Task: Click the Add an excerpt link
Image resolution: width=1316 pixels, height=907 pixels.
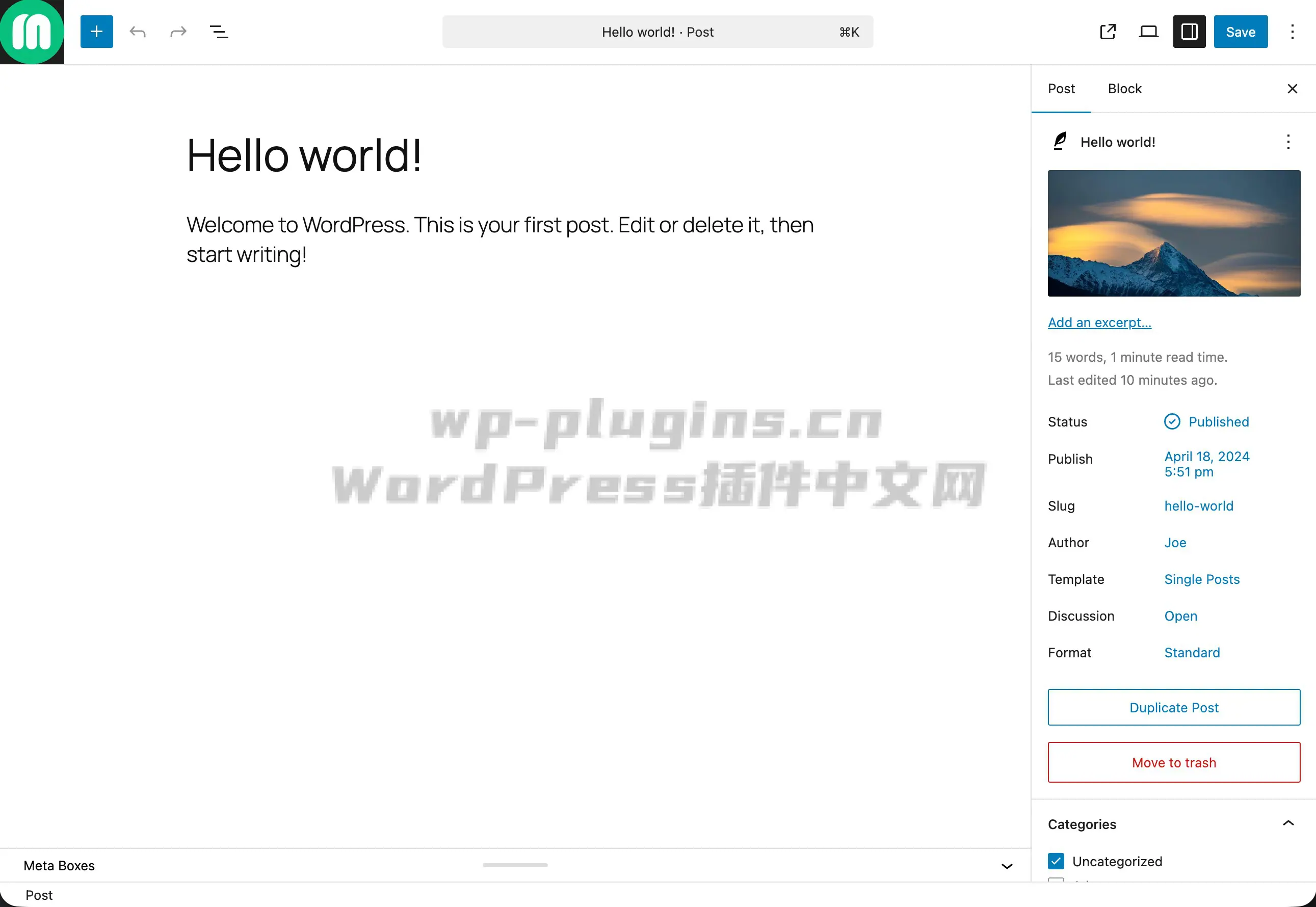Action: tap(1099, 323)
